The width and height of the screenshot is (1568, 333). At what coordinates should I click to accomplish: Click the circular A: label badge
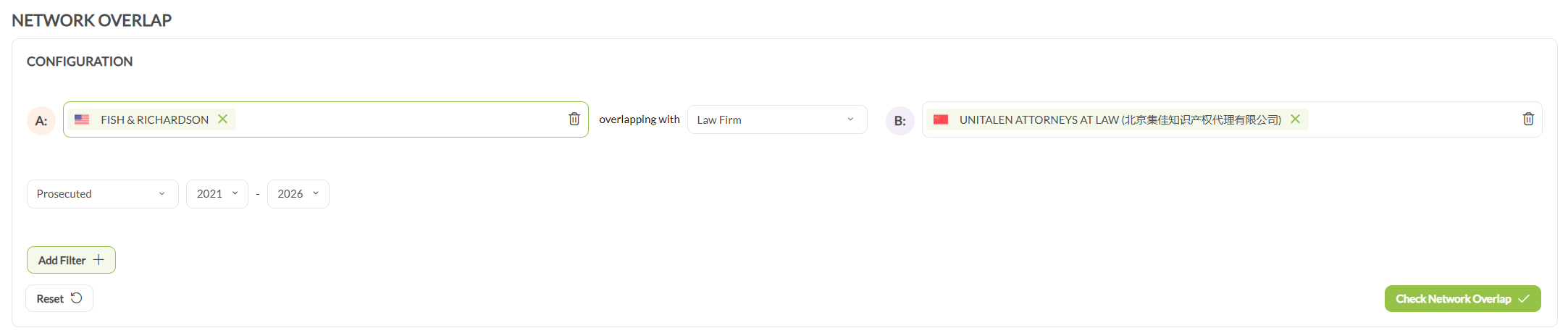coord(41,121)
